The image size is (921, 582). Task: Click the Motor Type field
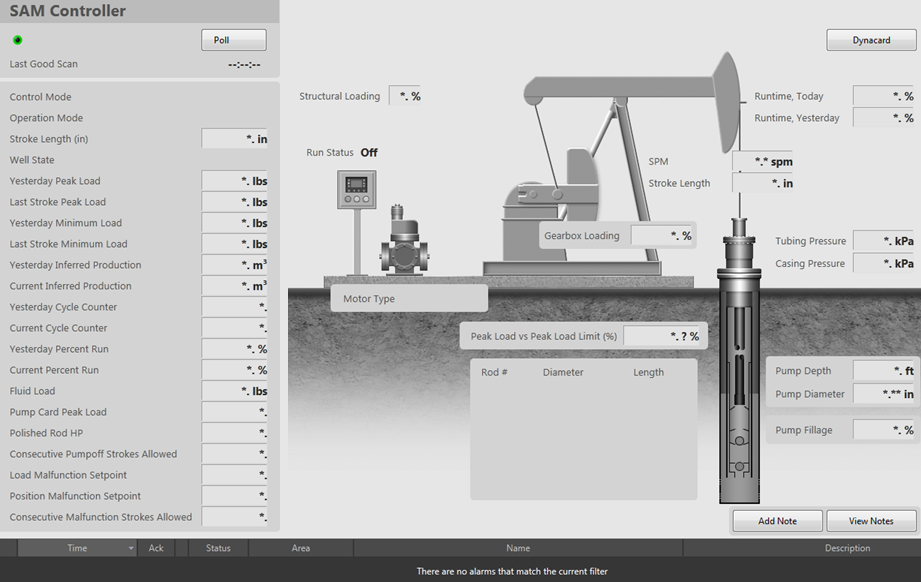tap(409, 298)
